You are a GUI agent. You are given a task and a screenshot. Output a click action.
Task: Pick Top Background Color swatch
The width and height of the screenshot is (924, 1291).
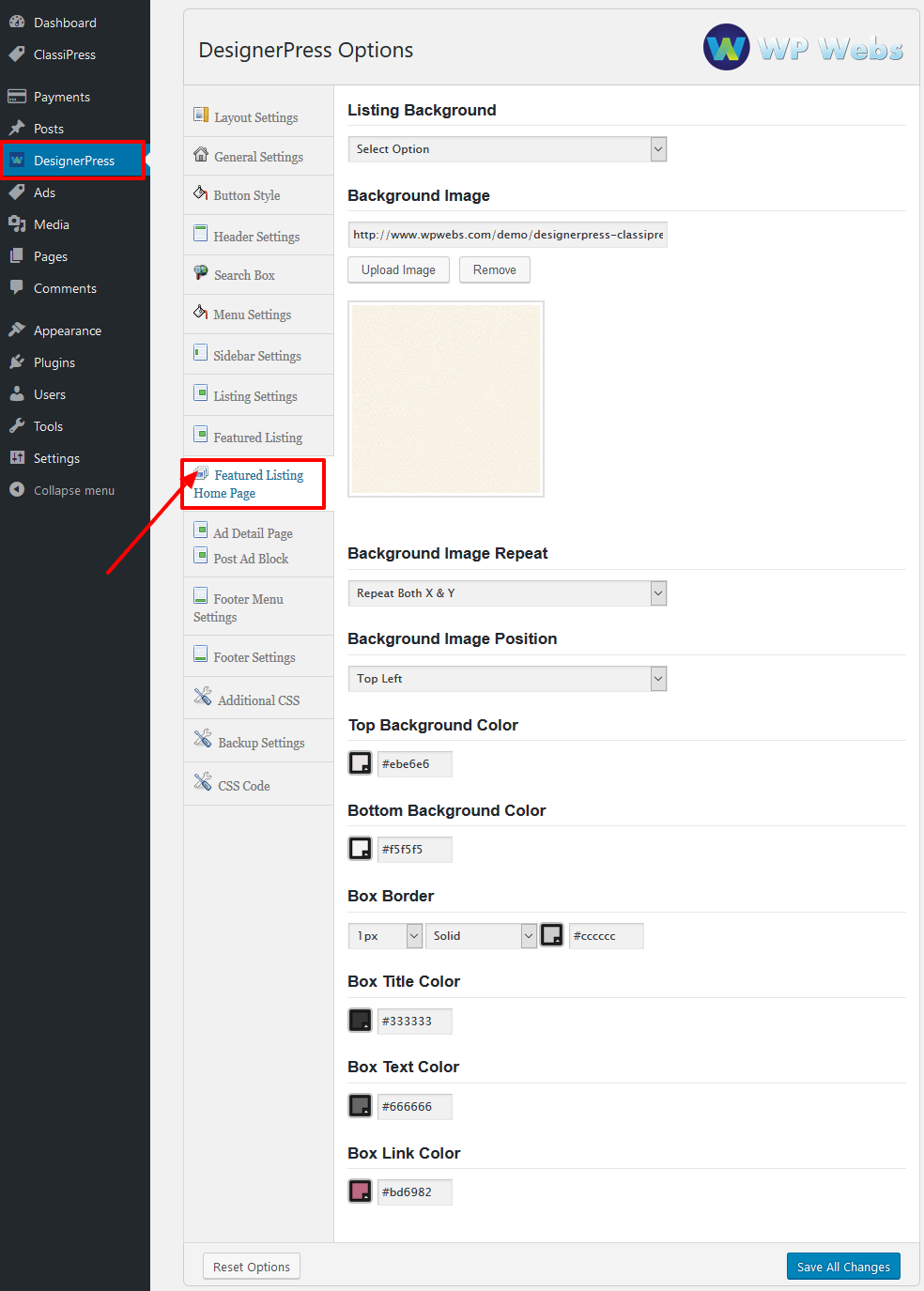coord(361,763)
